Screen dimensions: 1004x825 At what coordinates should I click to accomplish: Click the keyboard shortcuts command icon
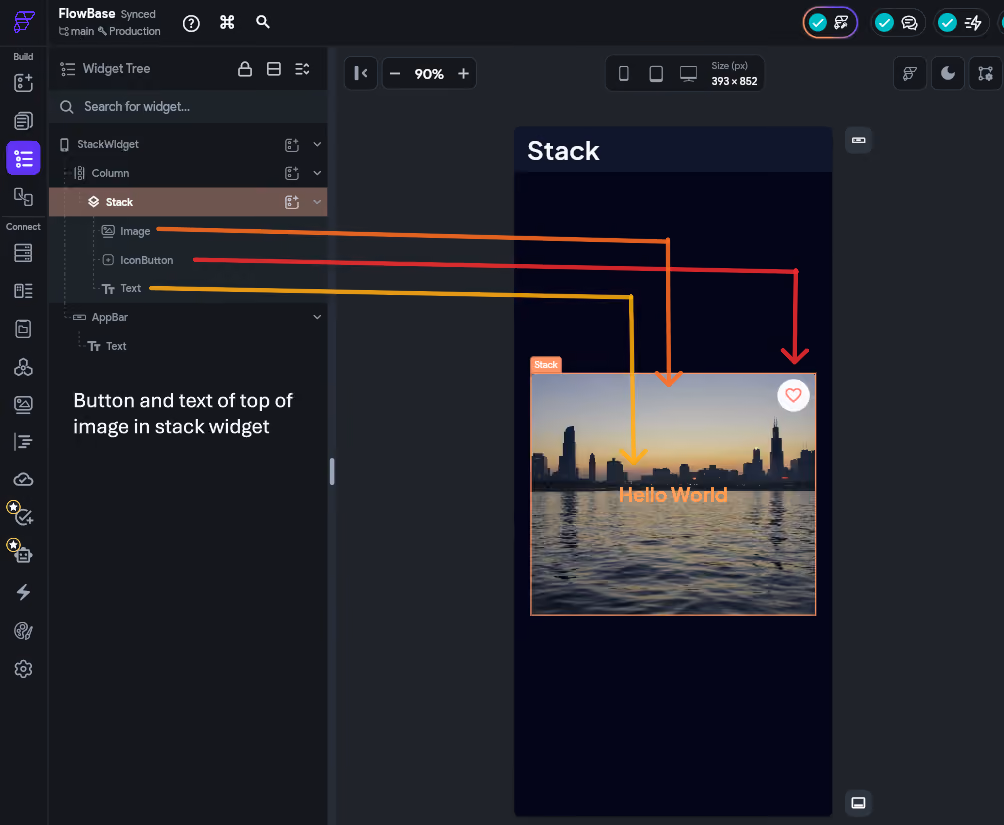point(227,22)
